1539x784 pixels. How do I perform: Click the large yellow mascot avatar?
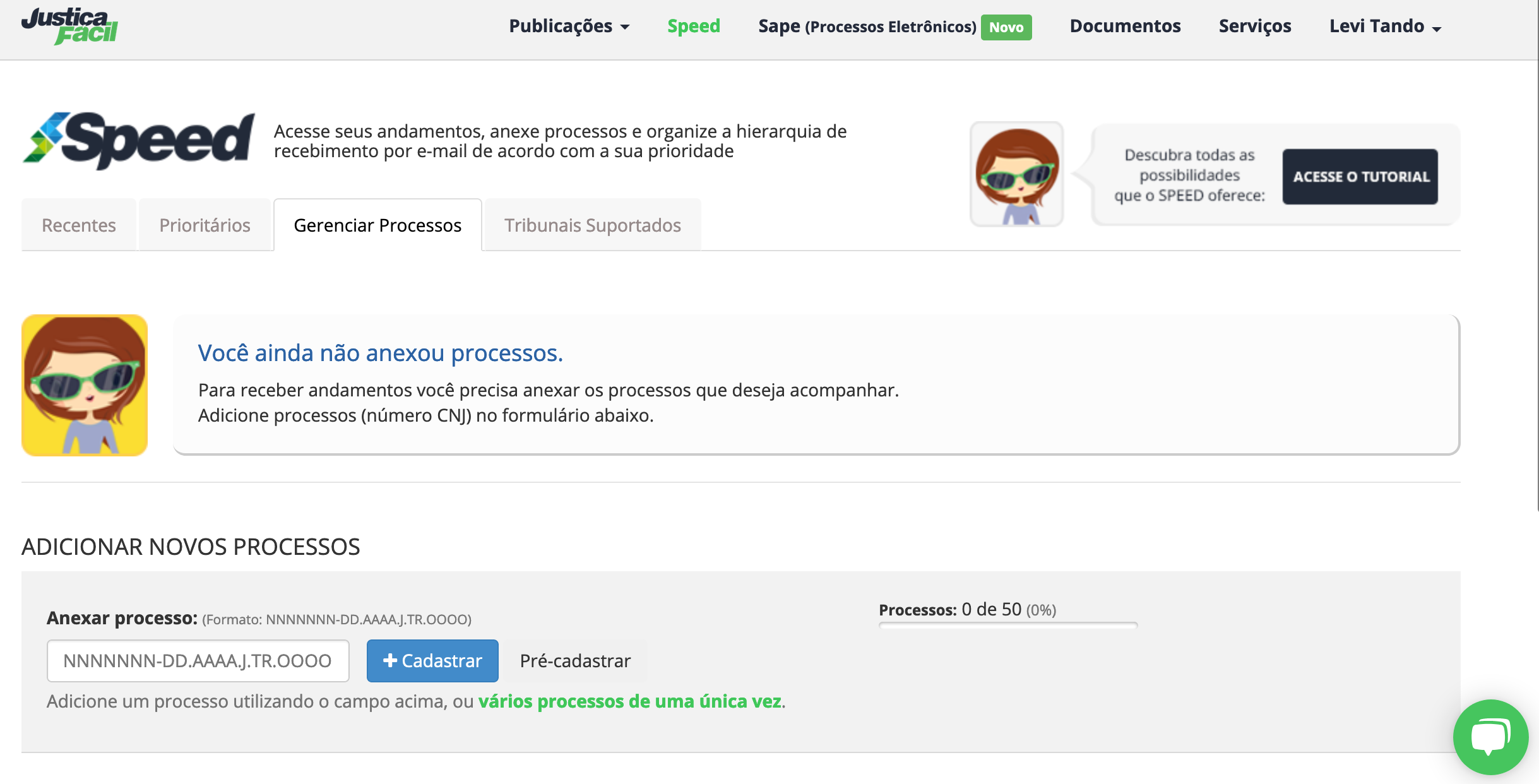pyautogui.click(x=85, y=385)
